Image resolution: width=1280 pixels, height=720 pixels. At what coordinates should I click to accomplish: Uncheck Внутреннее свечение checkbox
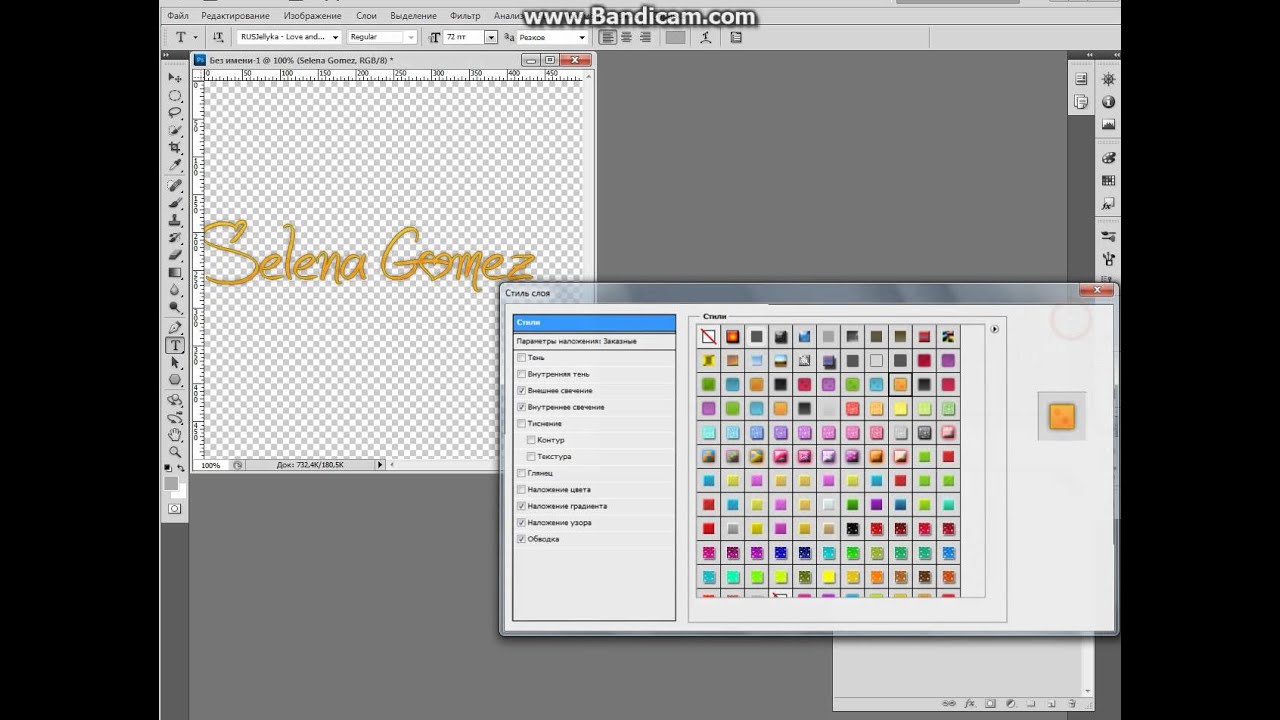[521, 407]
